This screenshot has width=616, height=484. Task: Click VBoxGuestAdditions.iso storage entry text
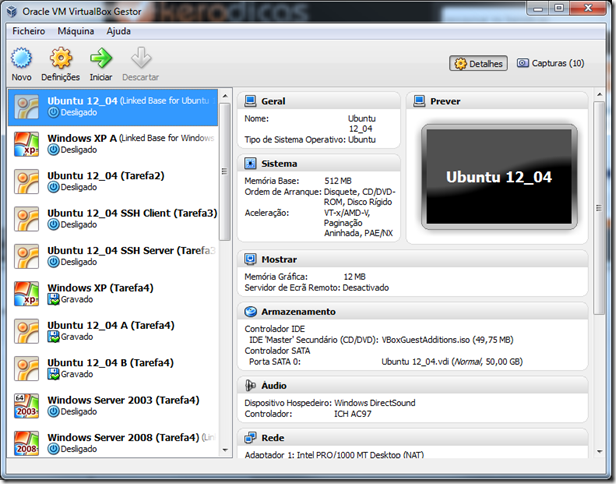[x=447, y=340]
